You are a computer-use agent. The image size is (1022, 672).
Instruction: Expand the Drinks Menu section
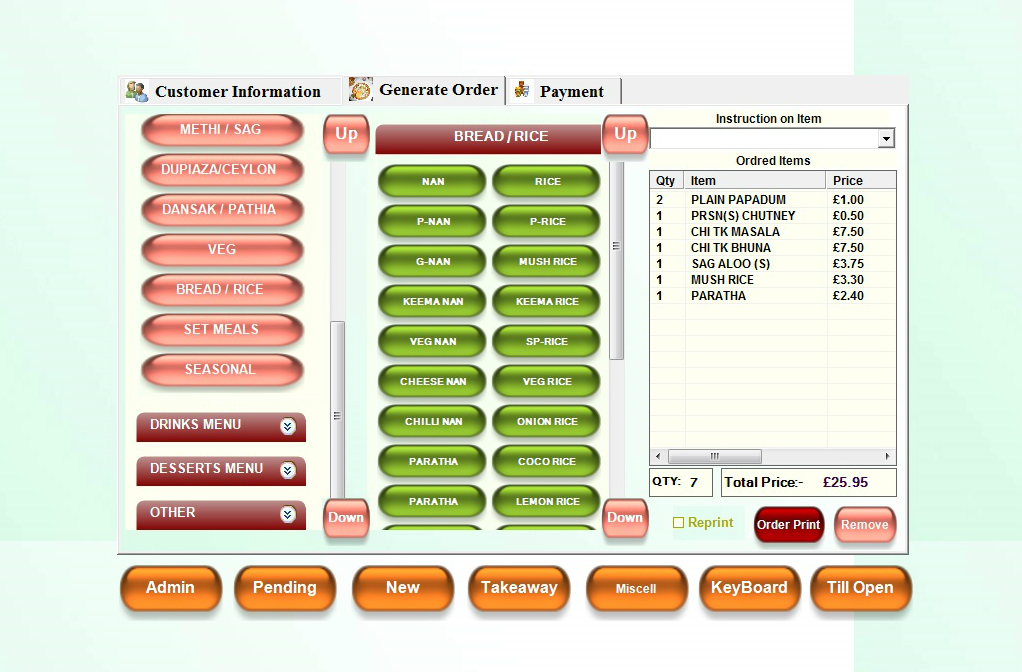coord(288,426)
